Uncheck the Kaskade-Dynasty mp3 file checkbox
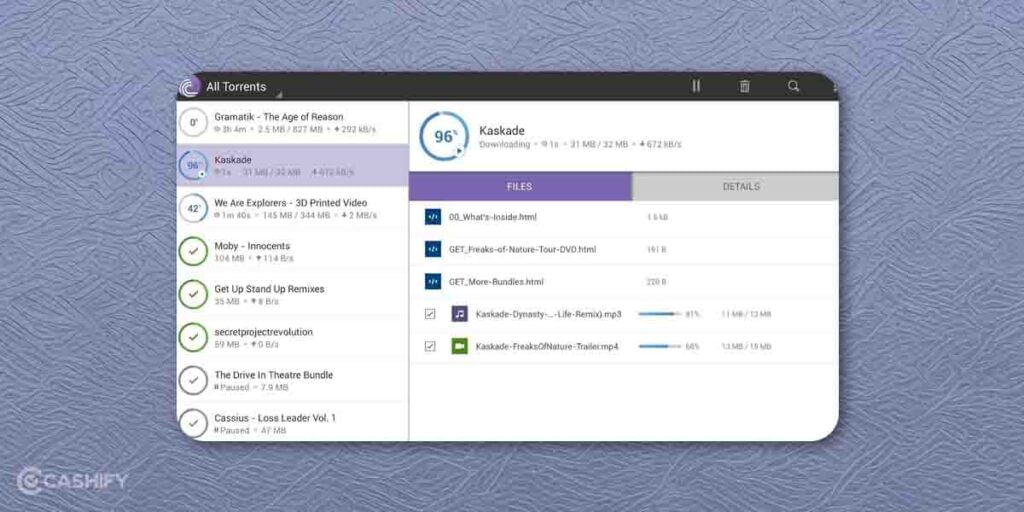The image size is (1024, 512). coord(430,314)
